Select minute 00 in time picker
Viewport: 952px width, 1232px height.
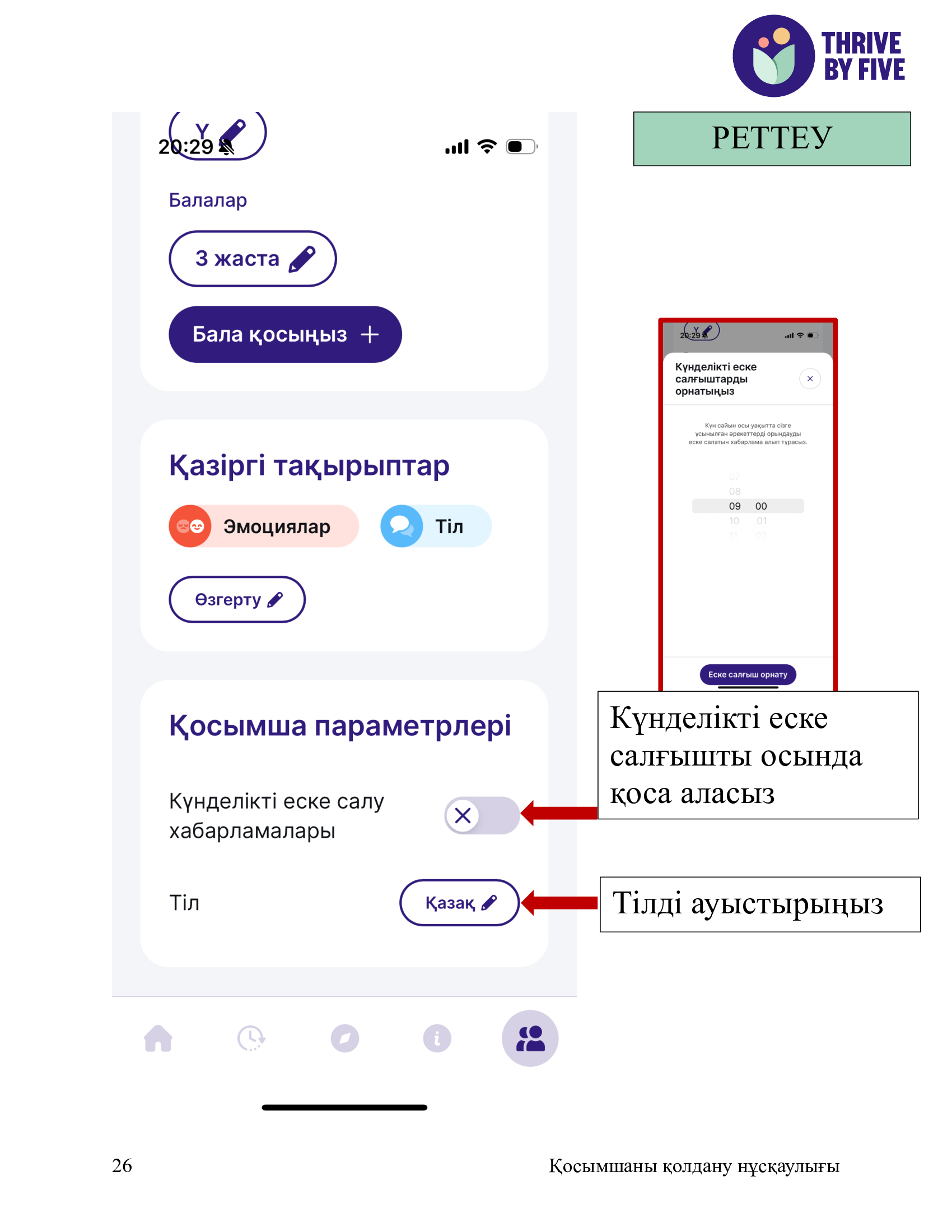761,506
